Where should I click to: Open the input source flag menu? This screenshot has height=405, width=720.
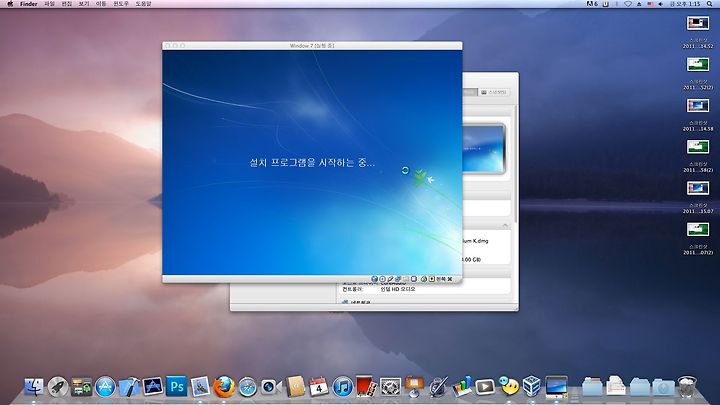[651, 4]
